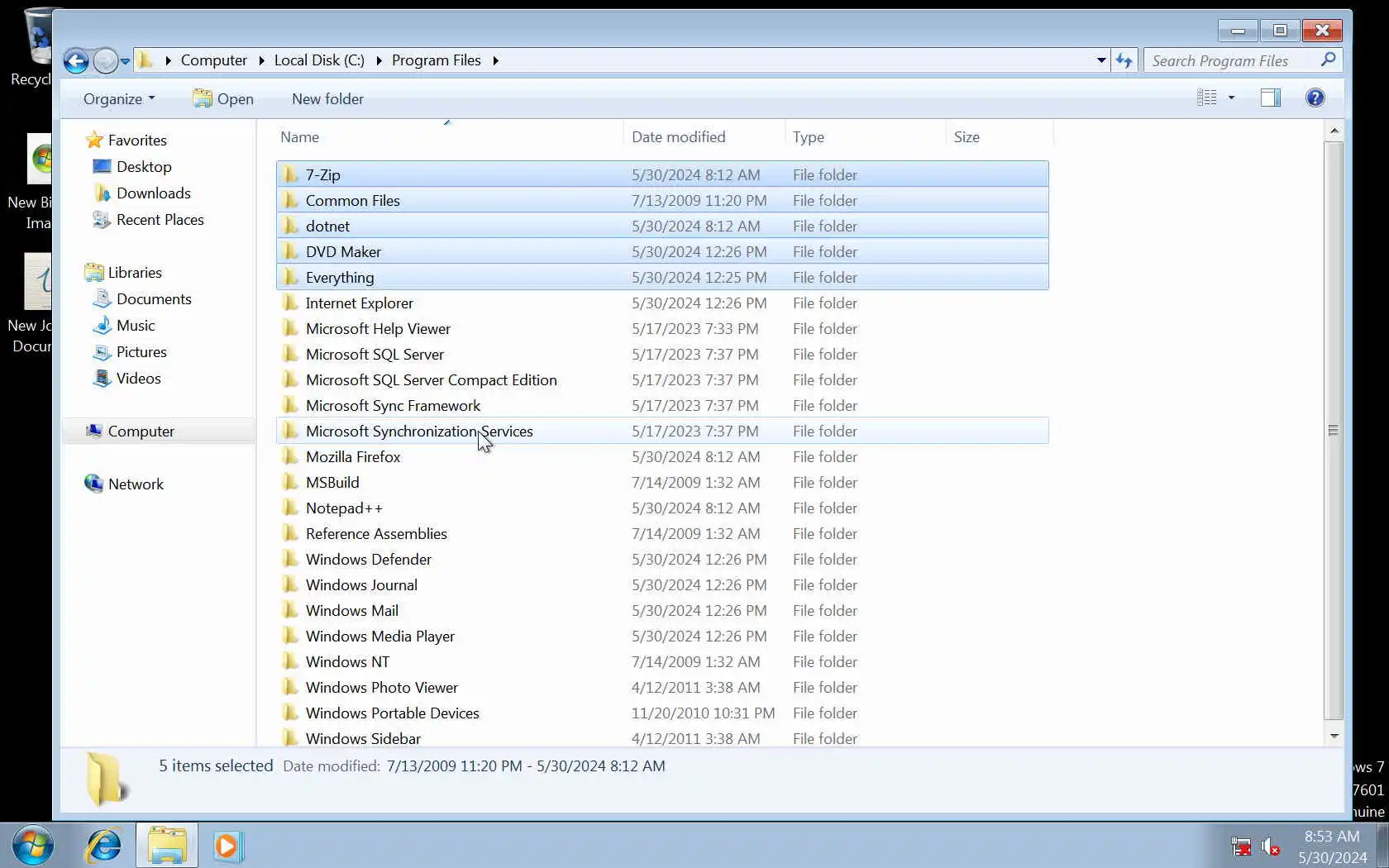Go back with the Back arrow button
The image size is (1389, 868).
[x=76, y=60]
